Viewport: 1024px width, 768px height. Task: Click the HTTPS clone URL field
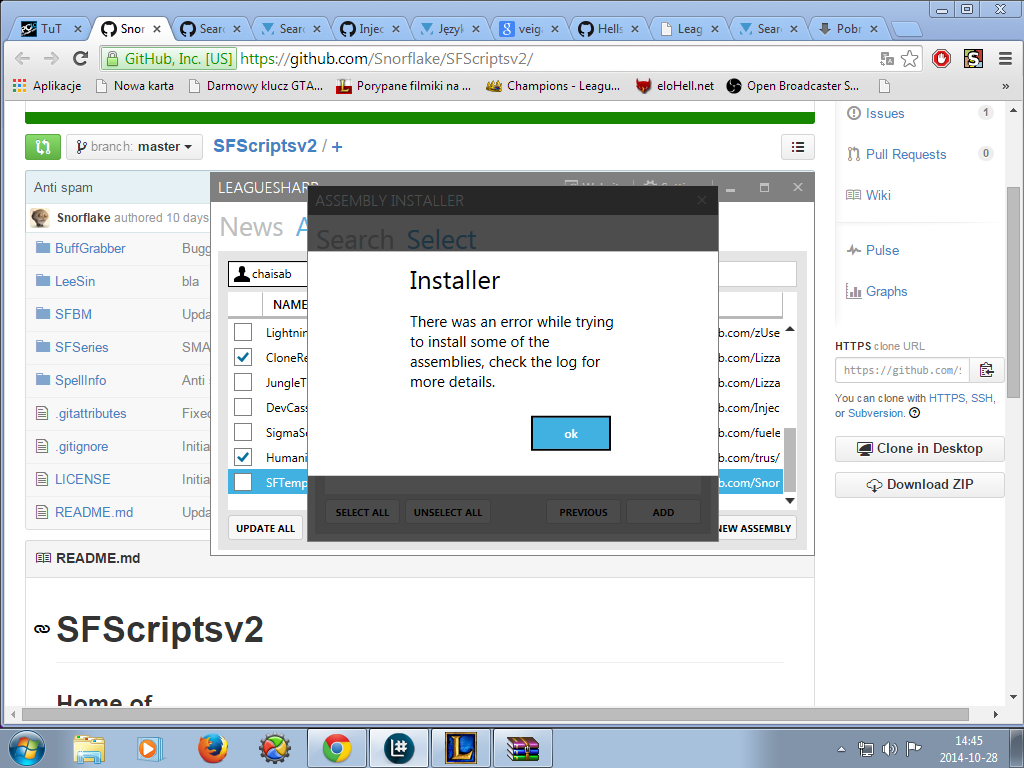(x=902, y=370)
